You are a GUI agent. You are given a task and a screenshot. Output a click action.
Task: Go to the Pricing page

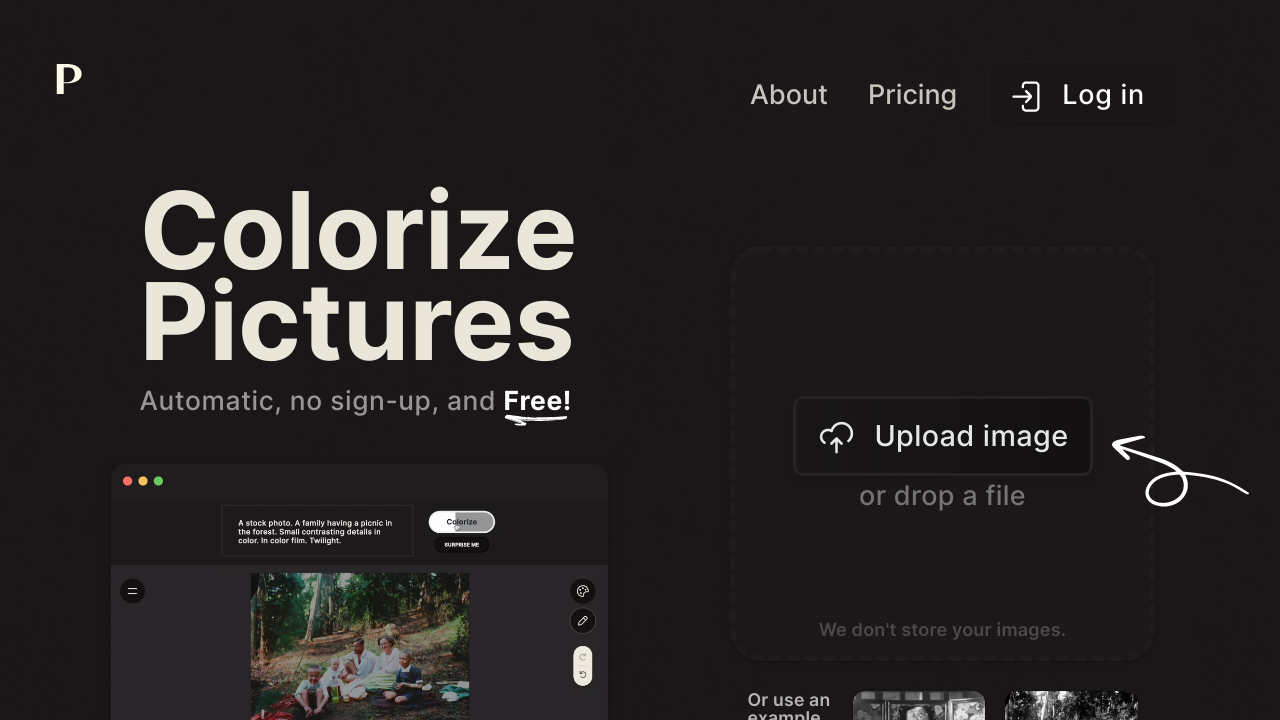point(912,94)
